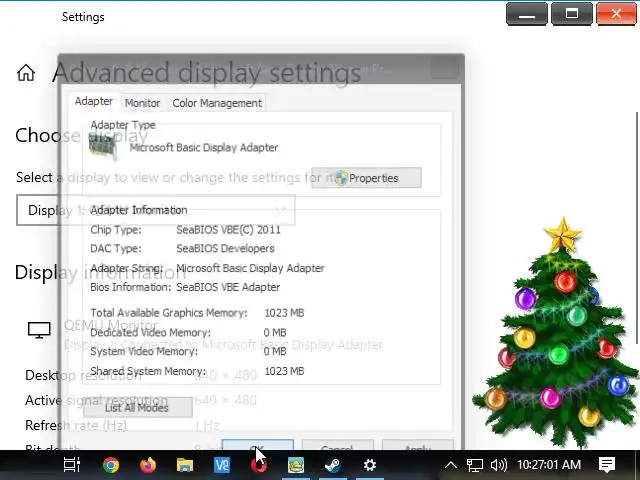Click the Advanced display settings heading
This screenshot has width=640, height=480.
click(x=207, y=73)
